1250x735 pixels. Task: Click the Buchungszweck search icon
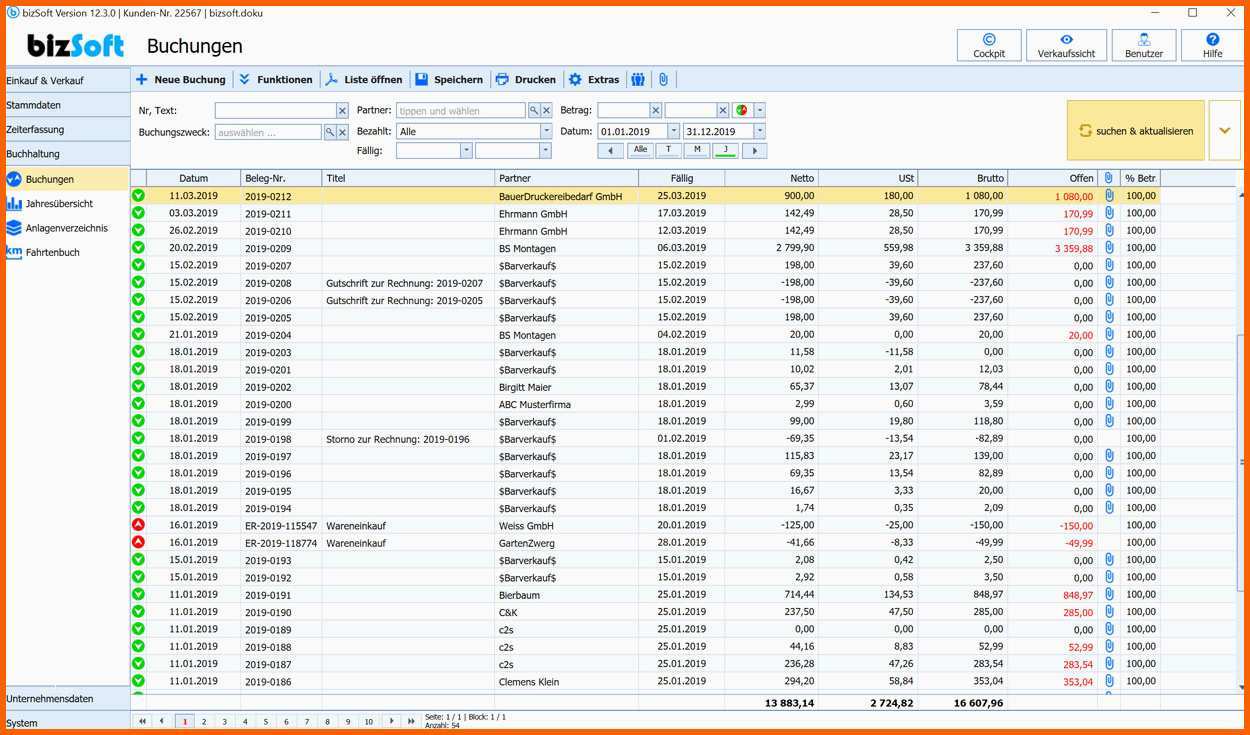coord(329,132)
